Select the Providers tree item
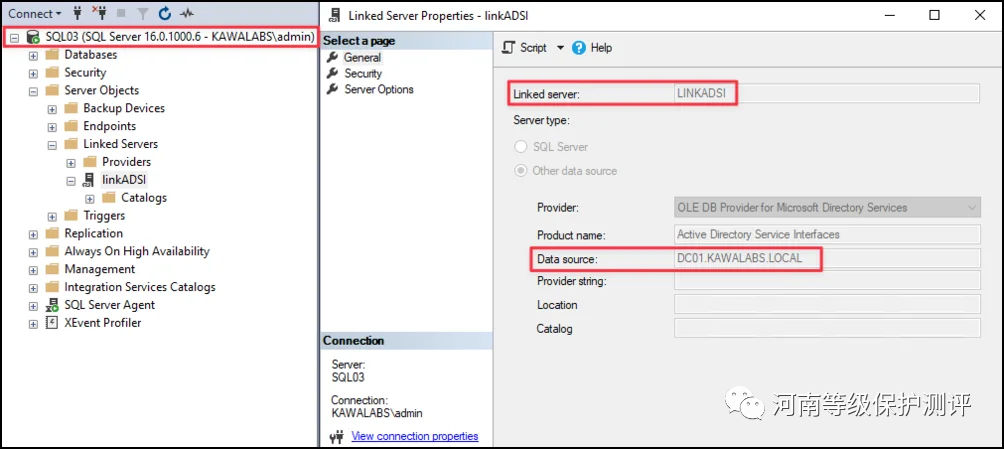 [126, 162]
